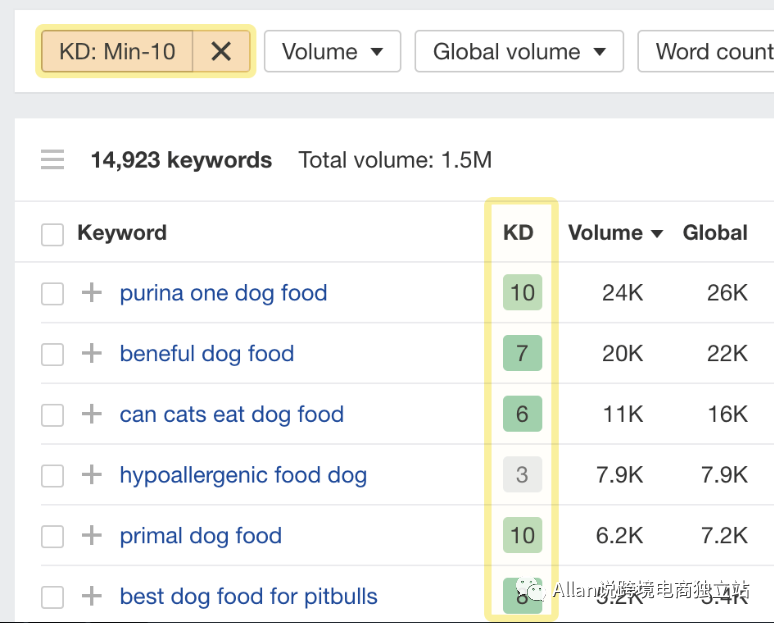Click the 22K global volume value

click(x=727, y=353)
